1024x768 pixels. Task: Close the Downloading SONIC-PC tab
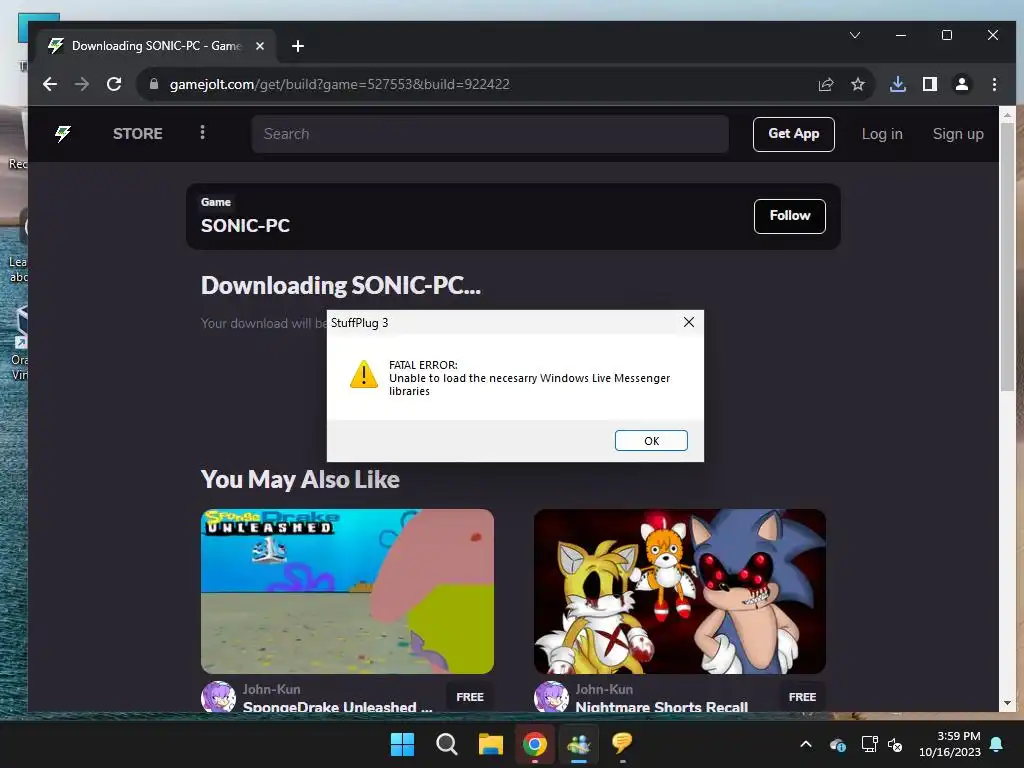pyautogui.click(x=260, y=46)
